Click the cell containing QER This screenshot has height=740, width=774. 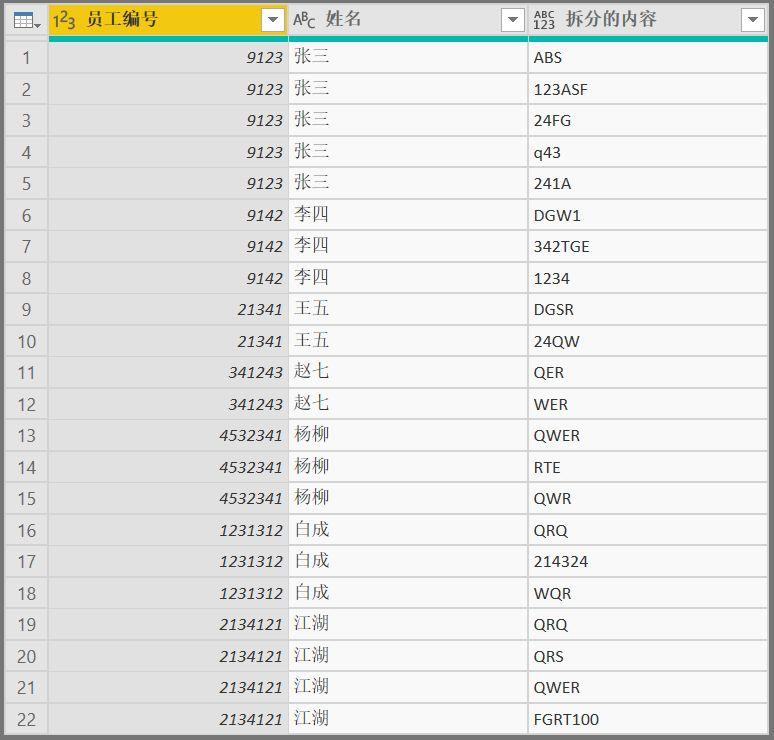648,373
